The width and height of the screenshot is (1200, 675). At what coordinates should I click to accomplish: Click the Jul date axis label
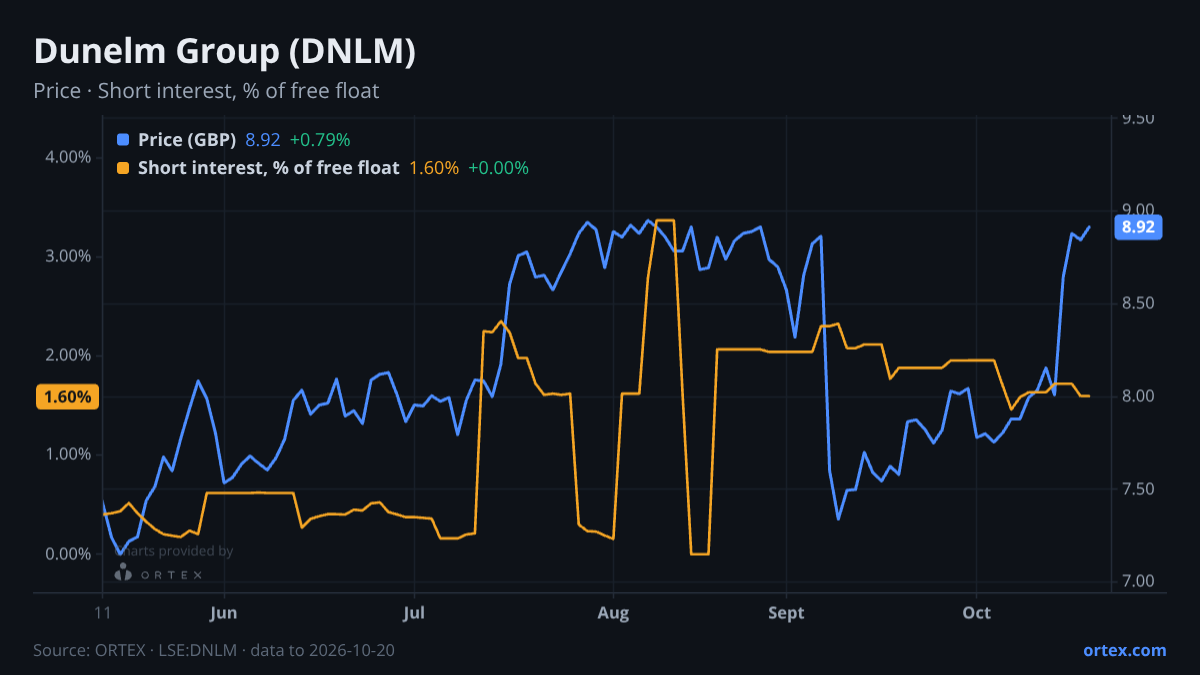[414, 613]
